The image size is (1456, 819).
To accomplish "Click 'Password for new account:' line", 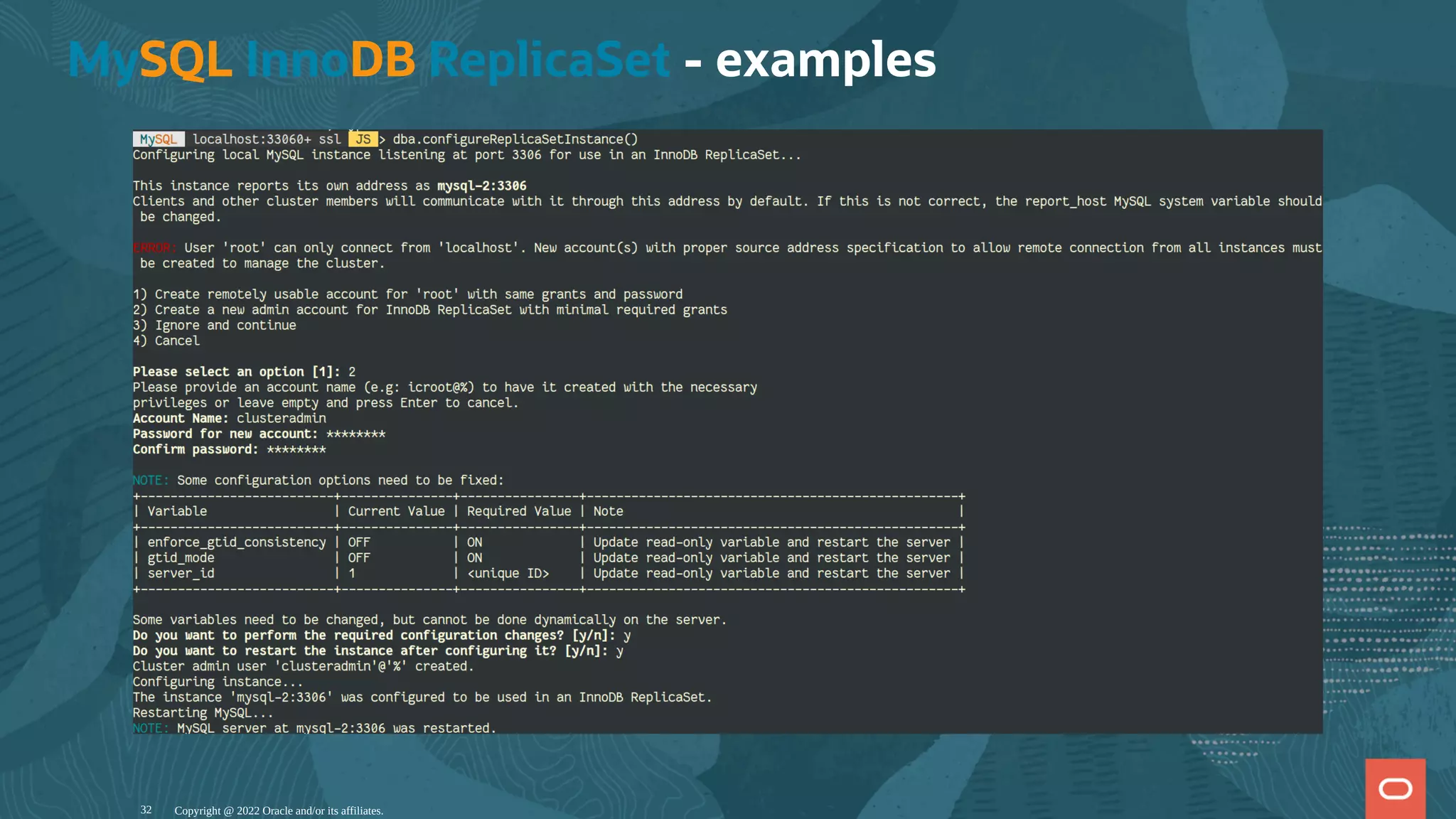I will click(259, 434).
